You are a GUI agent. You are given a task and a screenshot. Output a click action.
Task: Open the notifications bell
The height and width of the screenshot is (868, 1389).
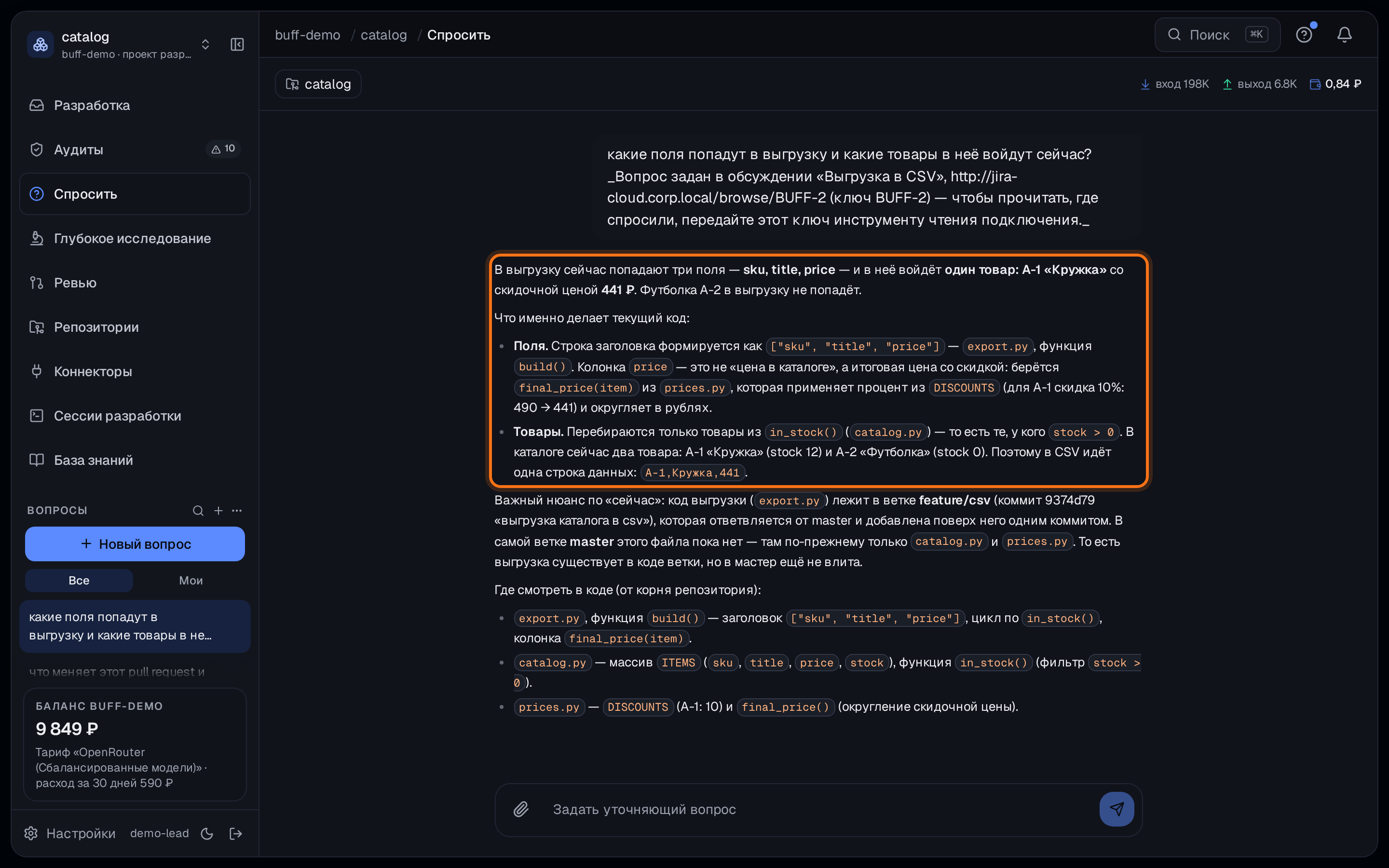pos(1344,35)
